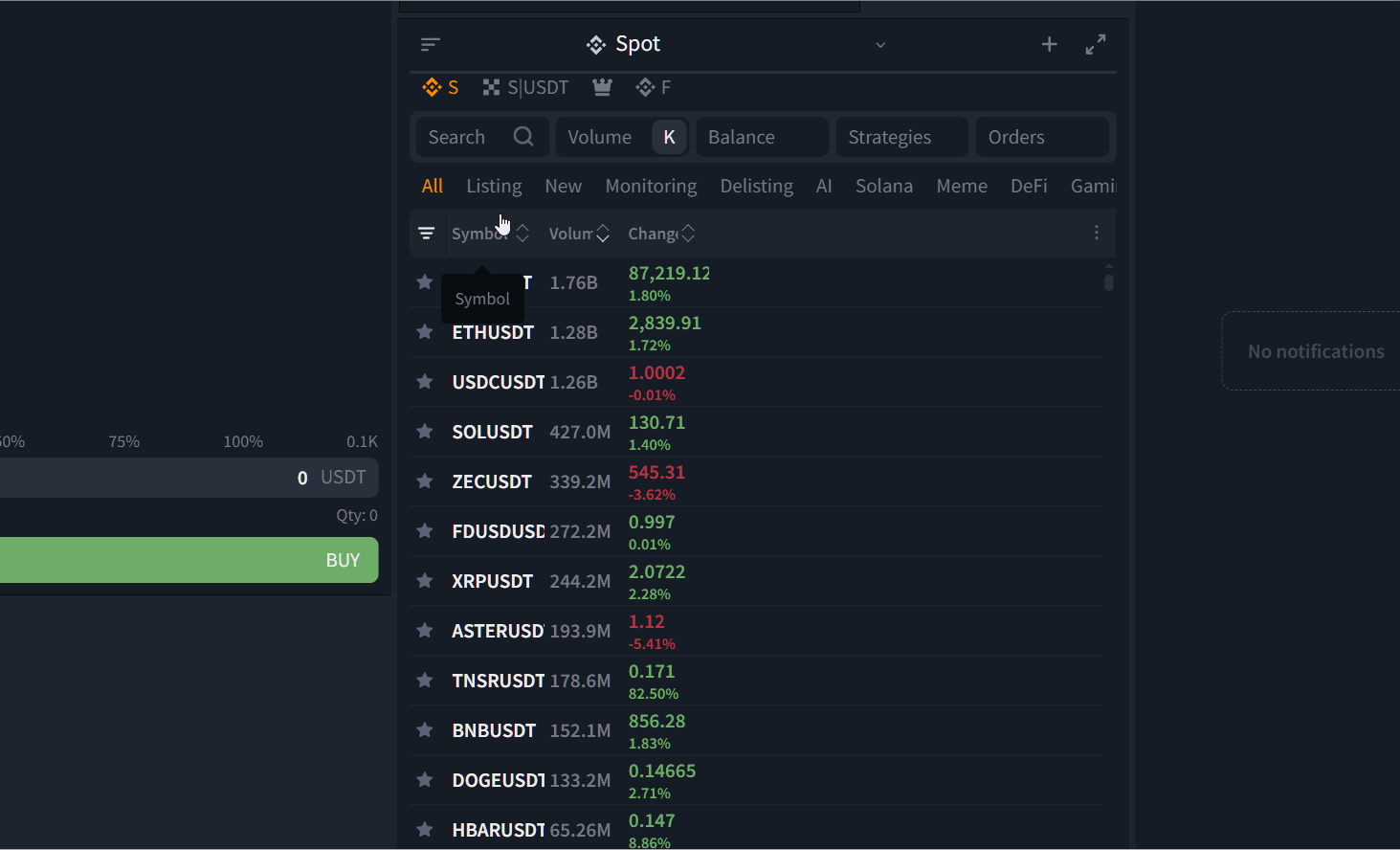Image resolution: width=1400 pixels, height=850 pixels.
Task: Star FDUSDUSDT as favorite
Action: pos(425,531)
